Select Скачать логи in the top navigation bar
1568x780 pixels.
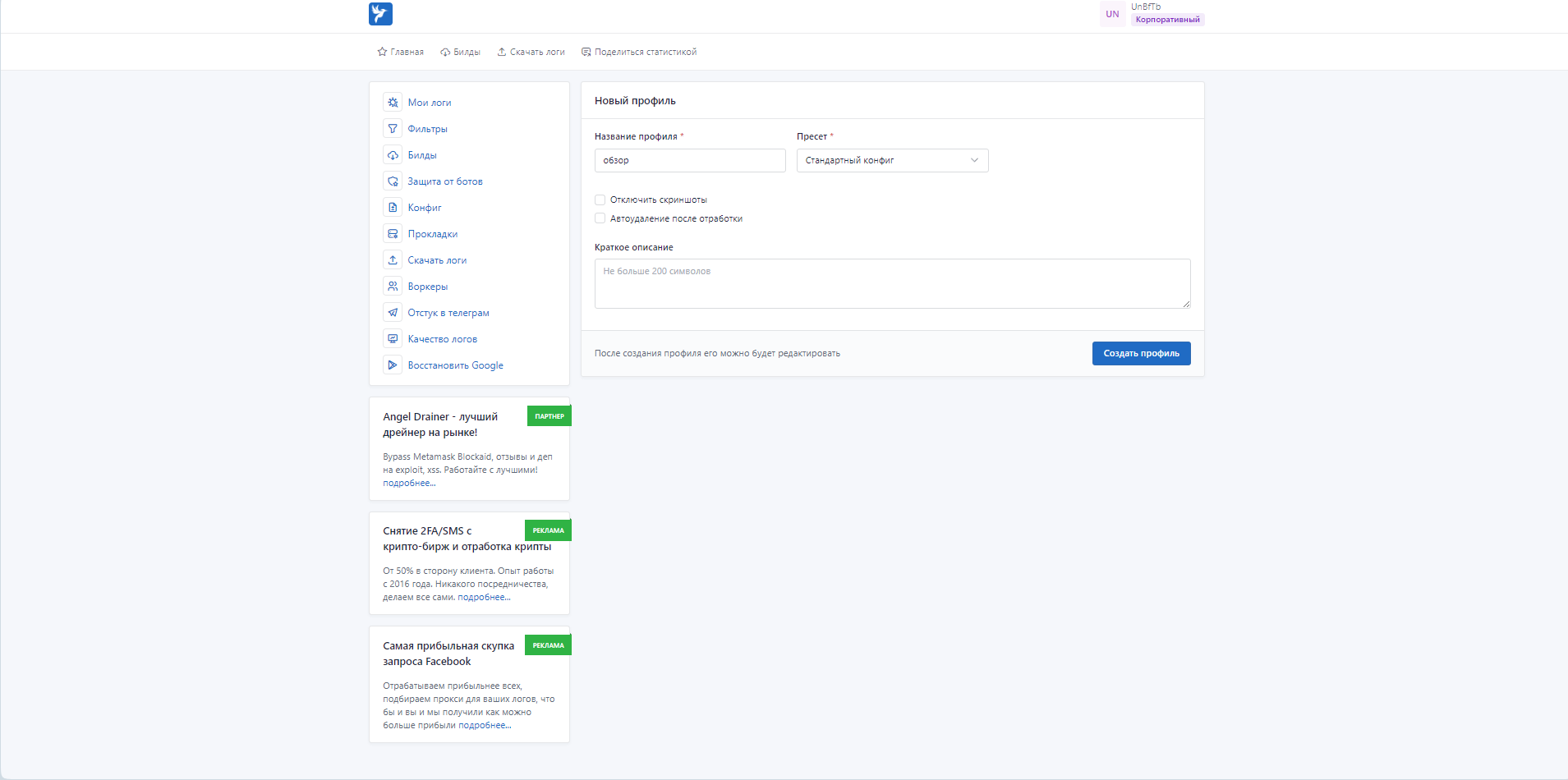(531, 52)
